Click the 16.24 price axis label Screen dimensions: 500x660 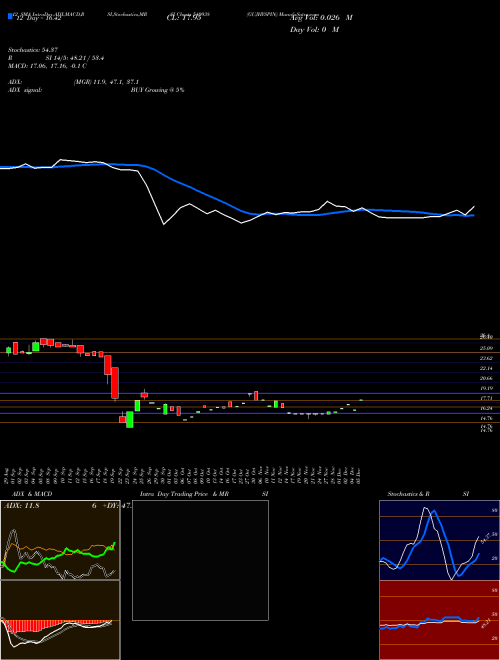click(487, 408)
